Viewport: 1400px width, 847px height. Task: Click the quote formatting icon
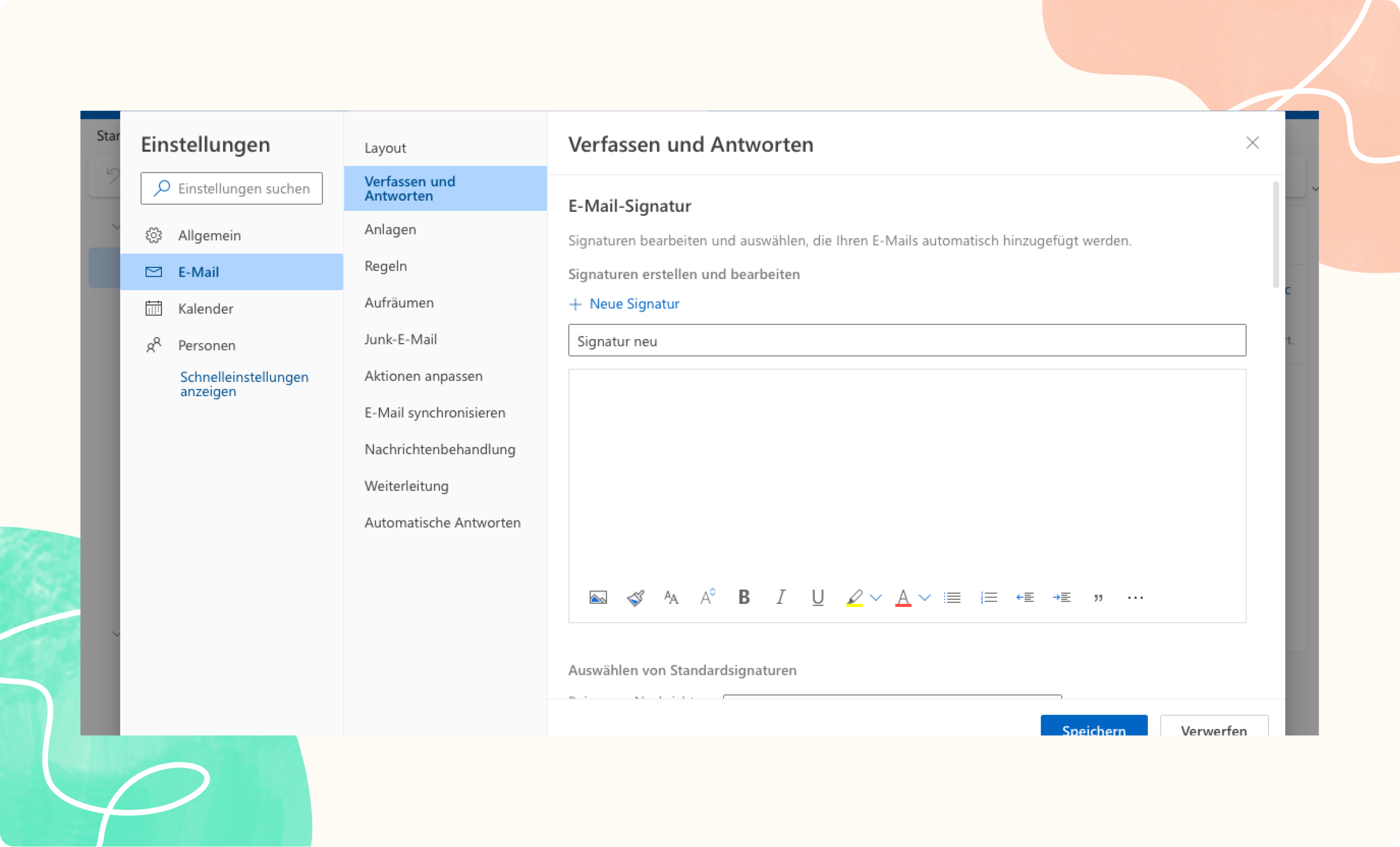(1098, 597)
